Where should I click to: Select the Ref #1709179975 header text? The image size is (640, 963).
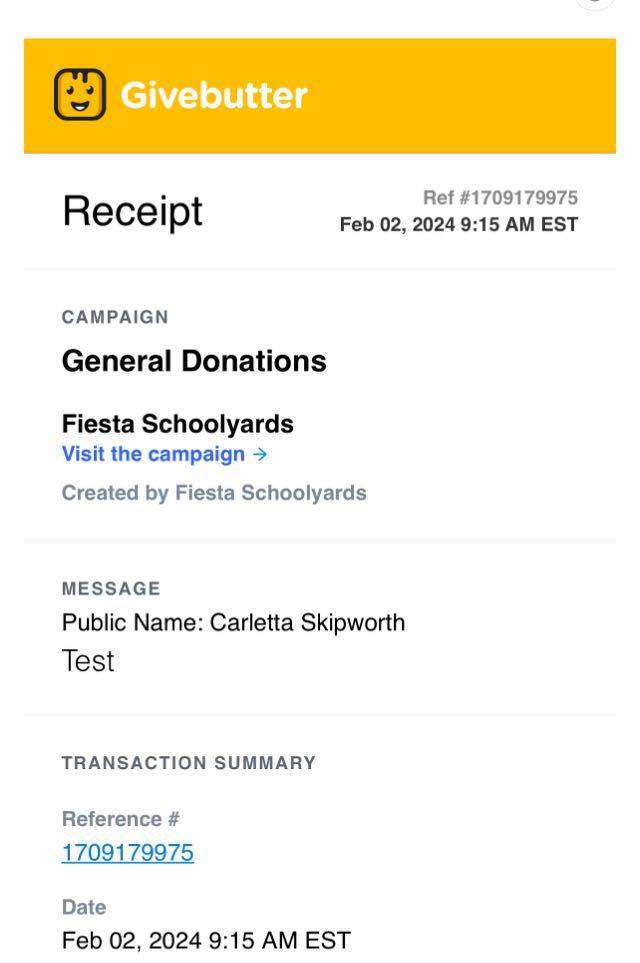coord(500,198)
